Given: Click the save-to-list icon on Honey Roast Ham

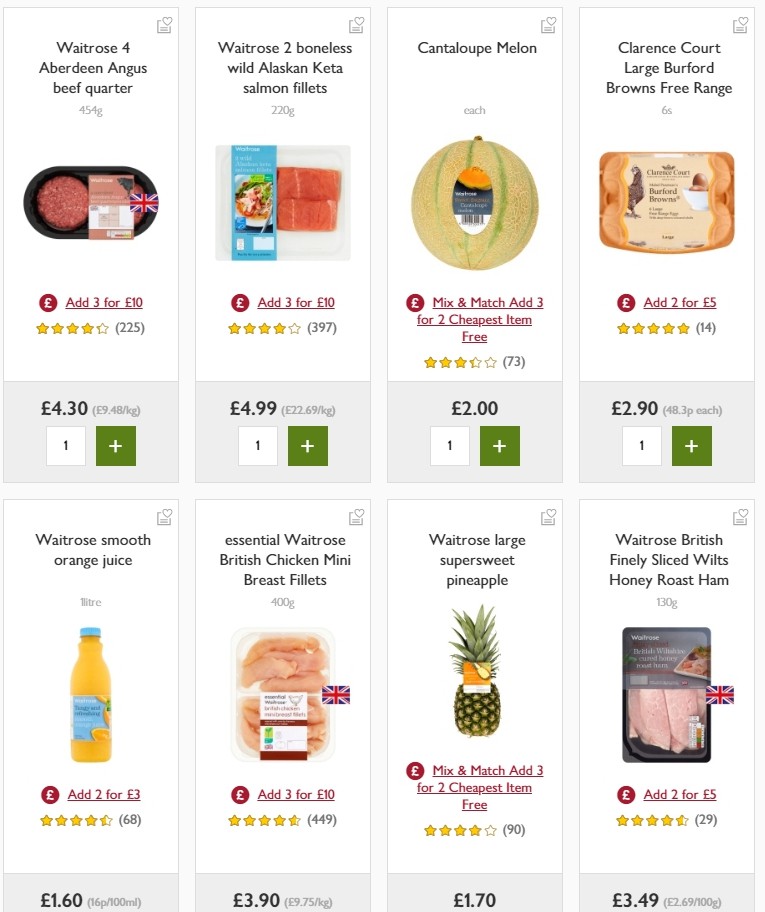Looking at the screenshot, I should 740,517.
